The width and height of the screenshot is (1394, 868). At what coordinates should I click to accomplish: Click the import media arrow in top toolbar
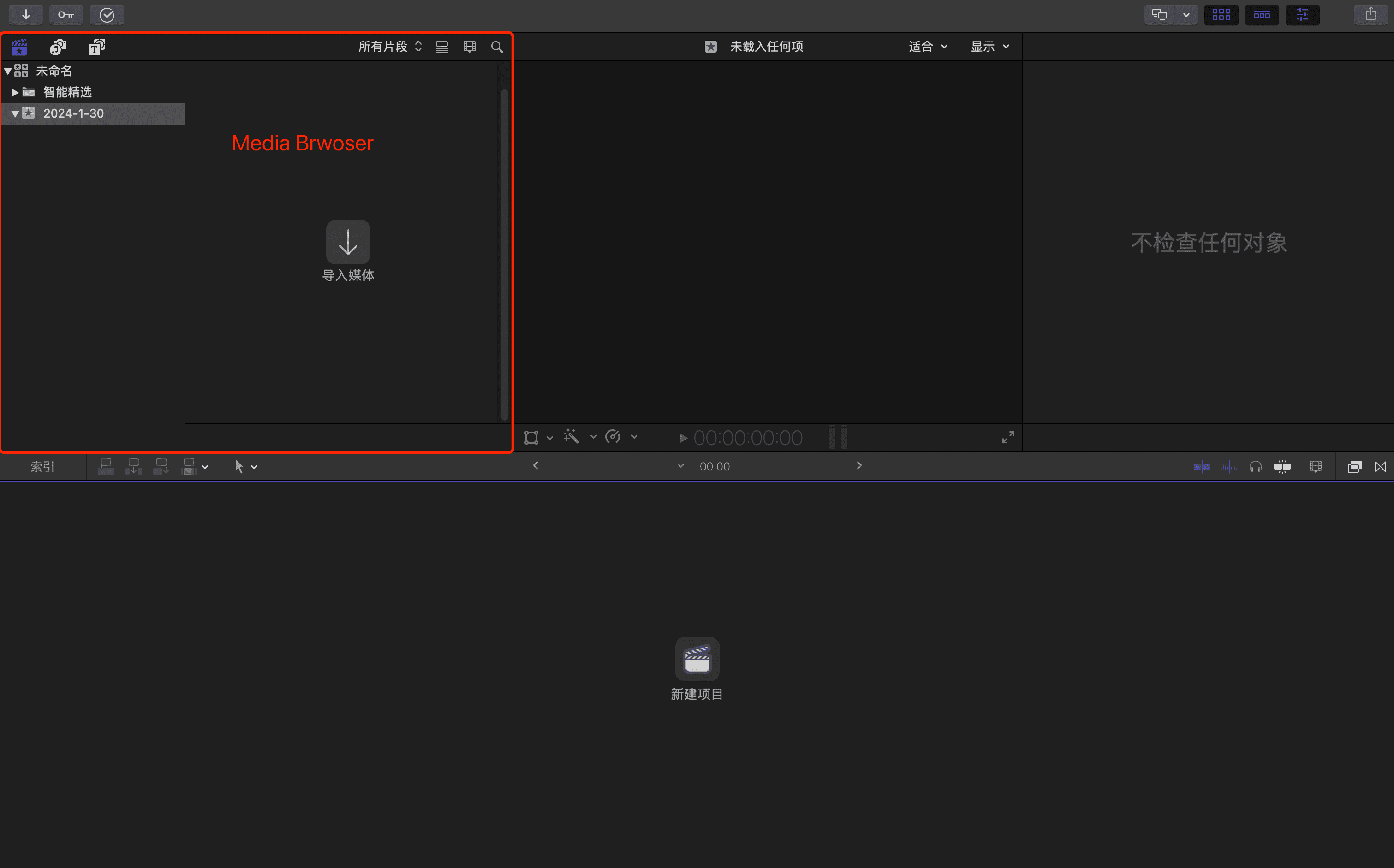point(26,14)
